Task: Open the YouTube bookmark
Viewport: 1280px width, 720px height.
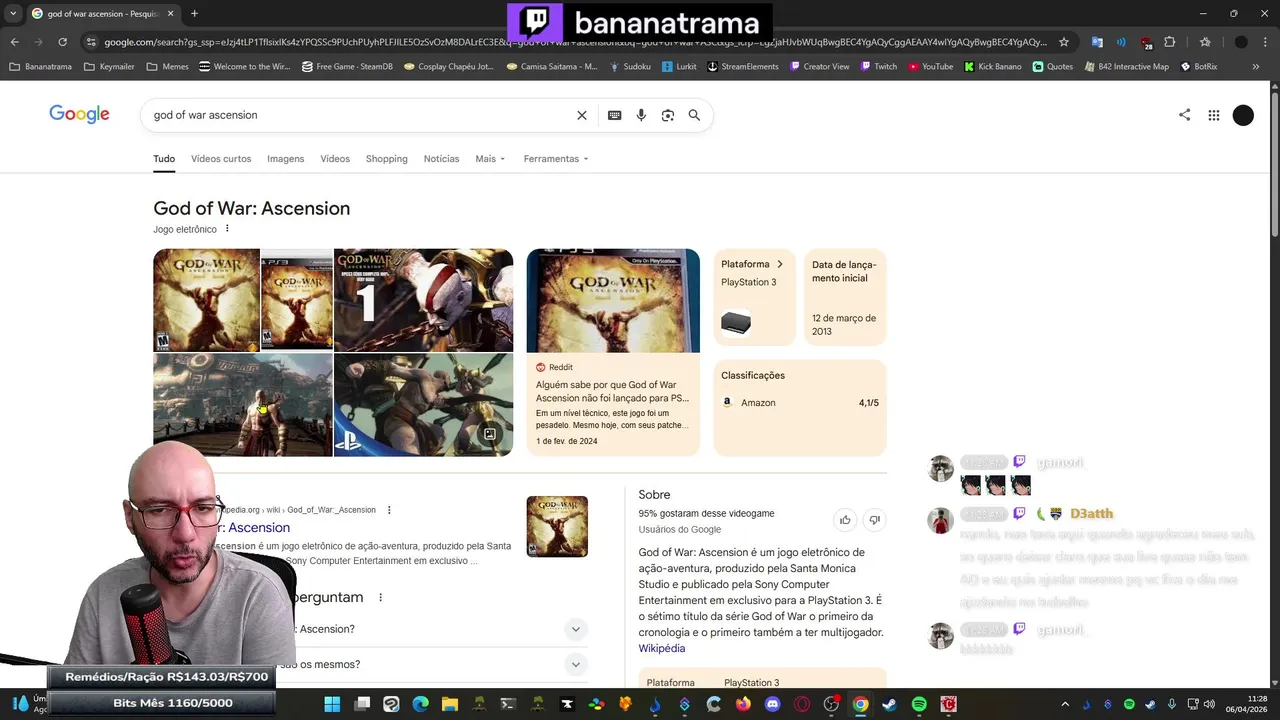Action: 930,66
